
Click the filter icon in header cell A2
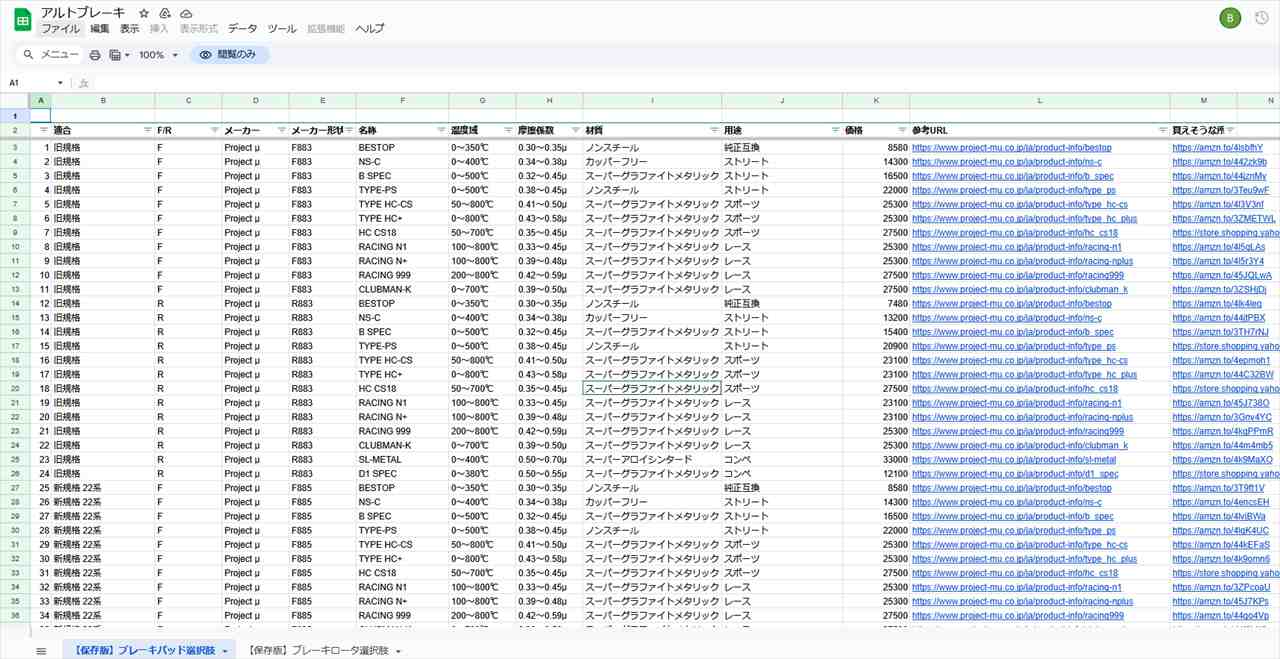point(43,131)
